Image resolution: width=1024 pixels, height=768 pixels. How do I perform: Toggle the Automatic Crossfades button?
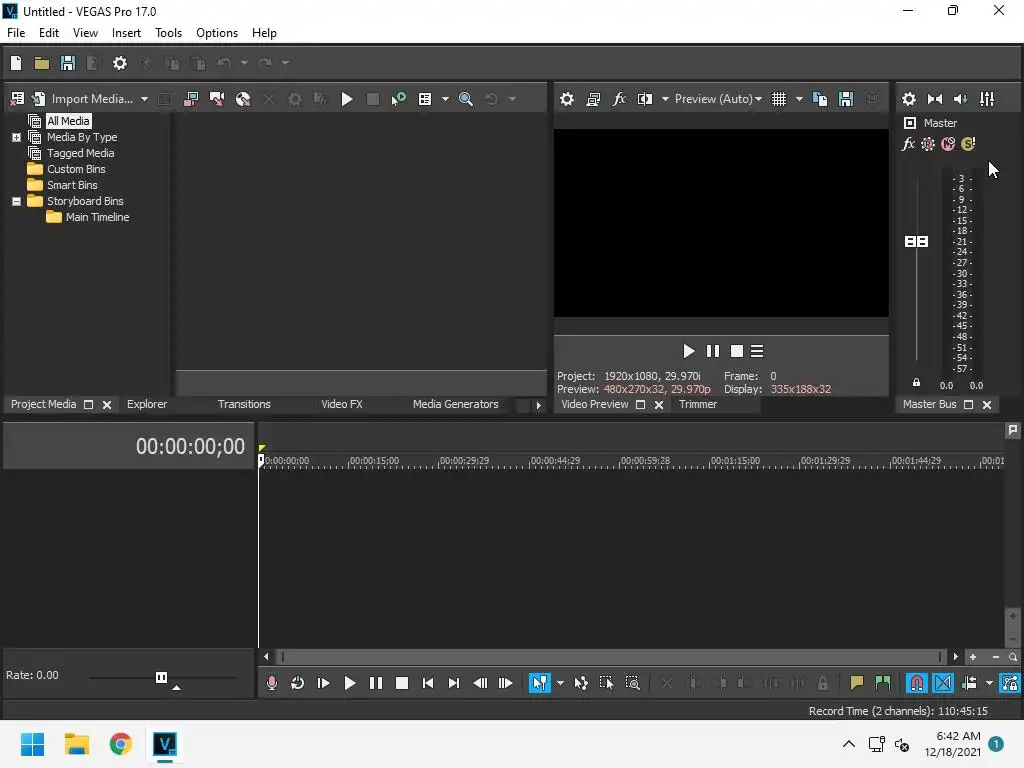coord(943,683)
